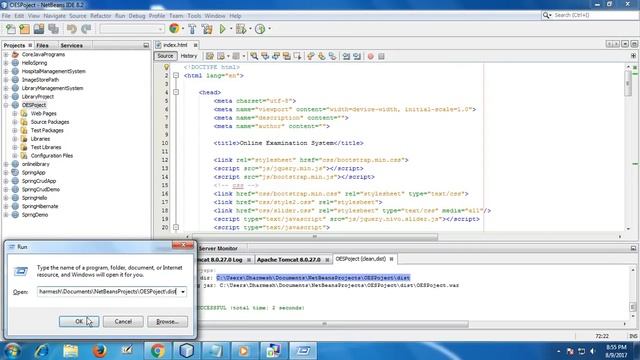Open the Tools menu

click(x=194, y=16)
